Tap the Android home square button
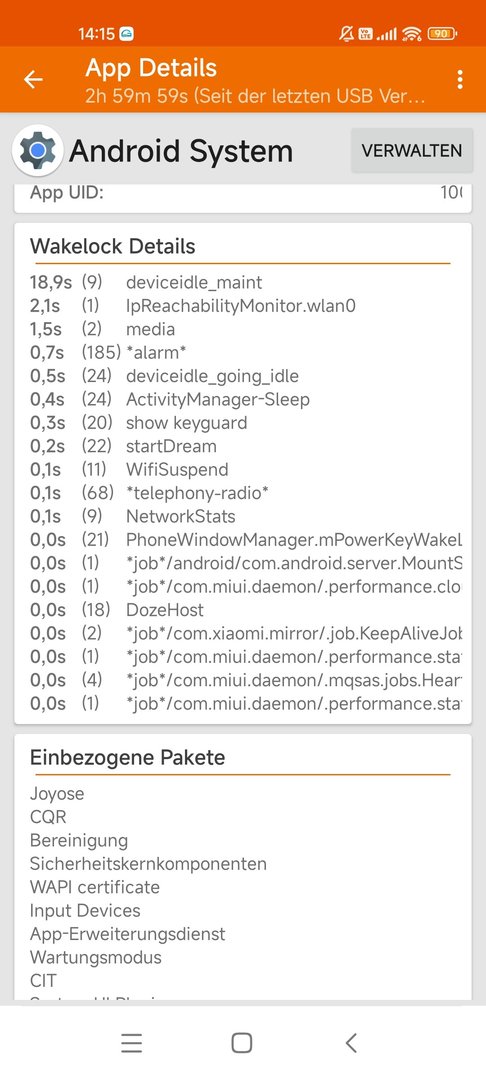This screenshot has height=1080, width=486. (x=242, y=1043)
